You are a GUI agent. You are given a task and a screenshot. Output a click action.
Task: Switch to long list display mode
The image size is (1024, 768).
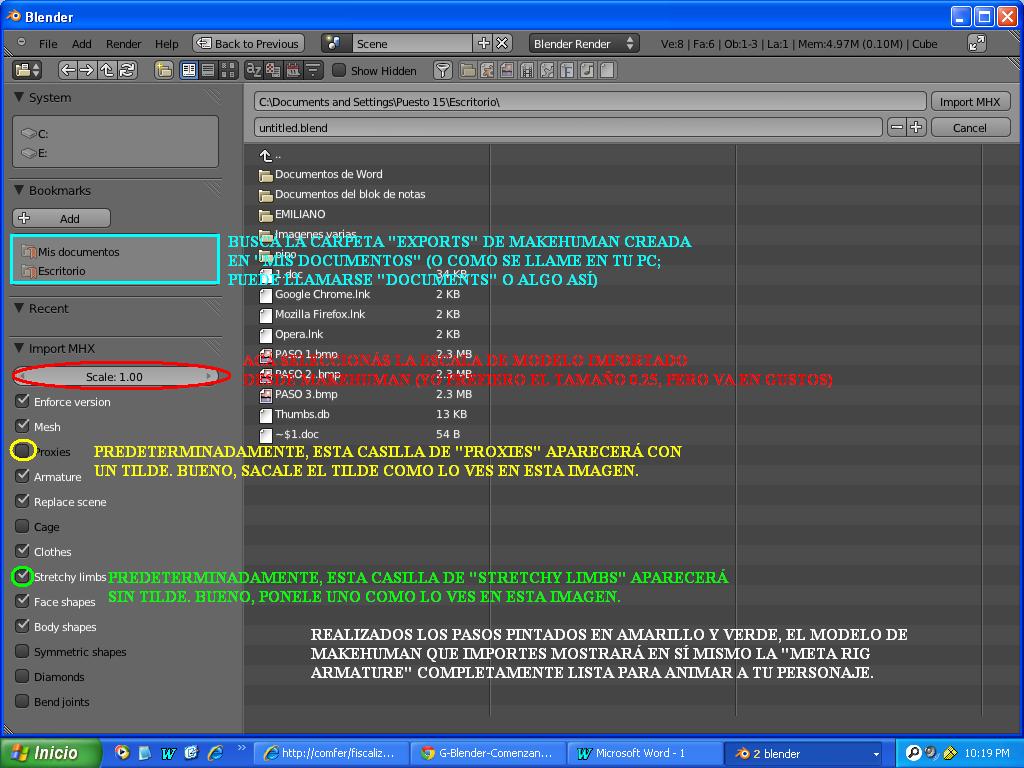click(x=208, y=70)
